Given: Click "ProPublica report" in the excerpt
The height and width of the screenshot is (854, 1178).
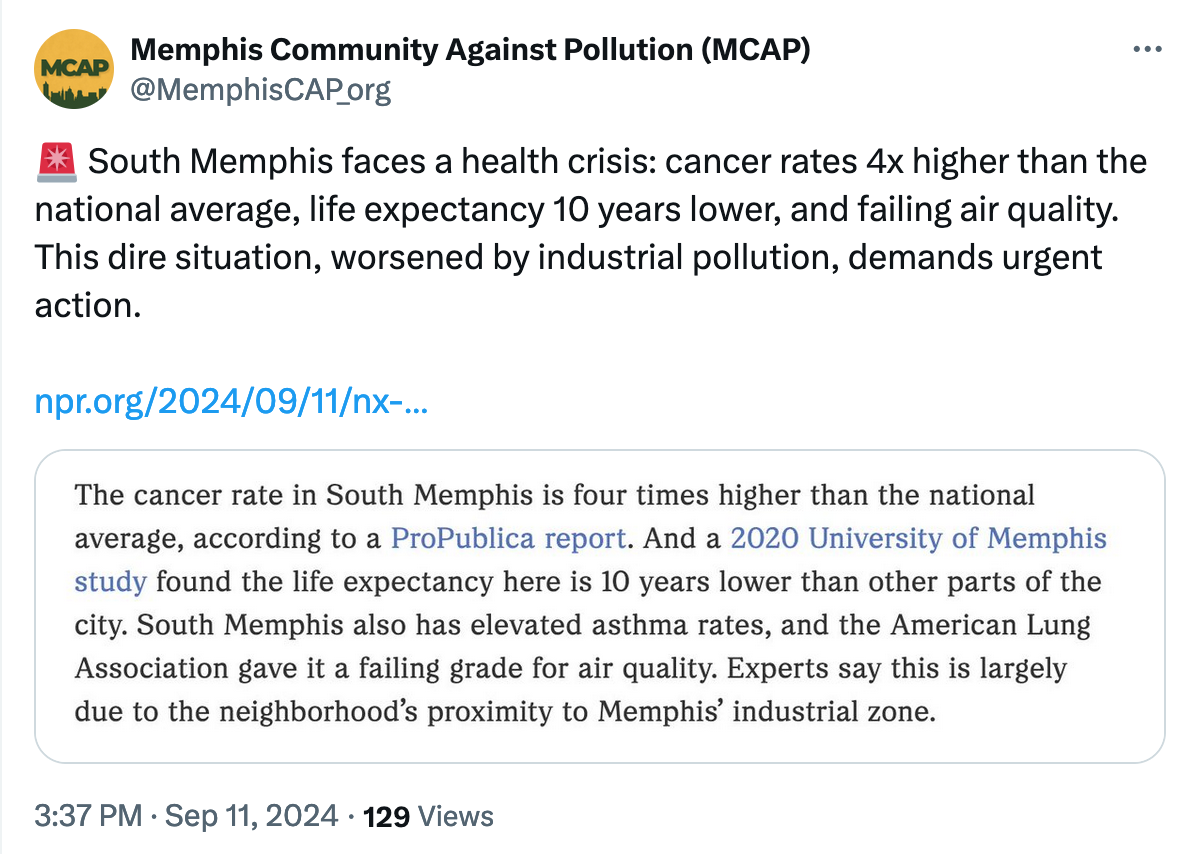Looking at the screenshot, I should point(508,538).
